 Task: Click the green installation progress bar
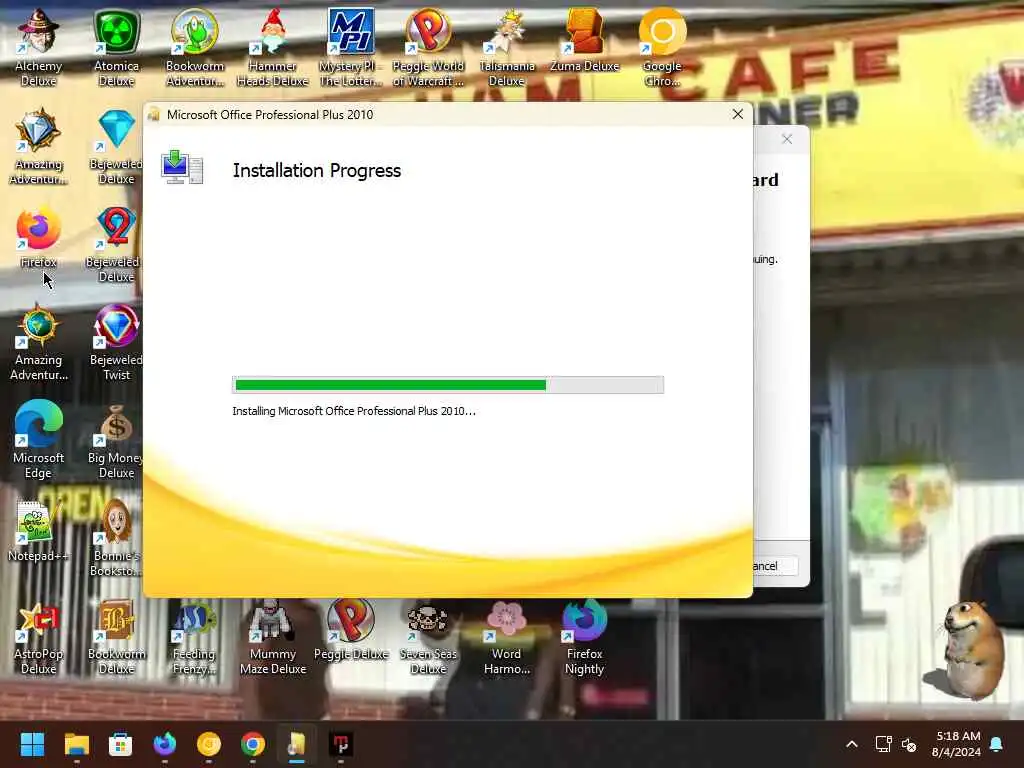(x=448, y=385)
